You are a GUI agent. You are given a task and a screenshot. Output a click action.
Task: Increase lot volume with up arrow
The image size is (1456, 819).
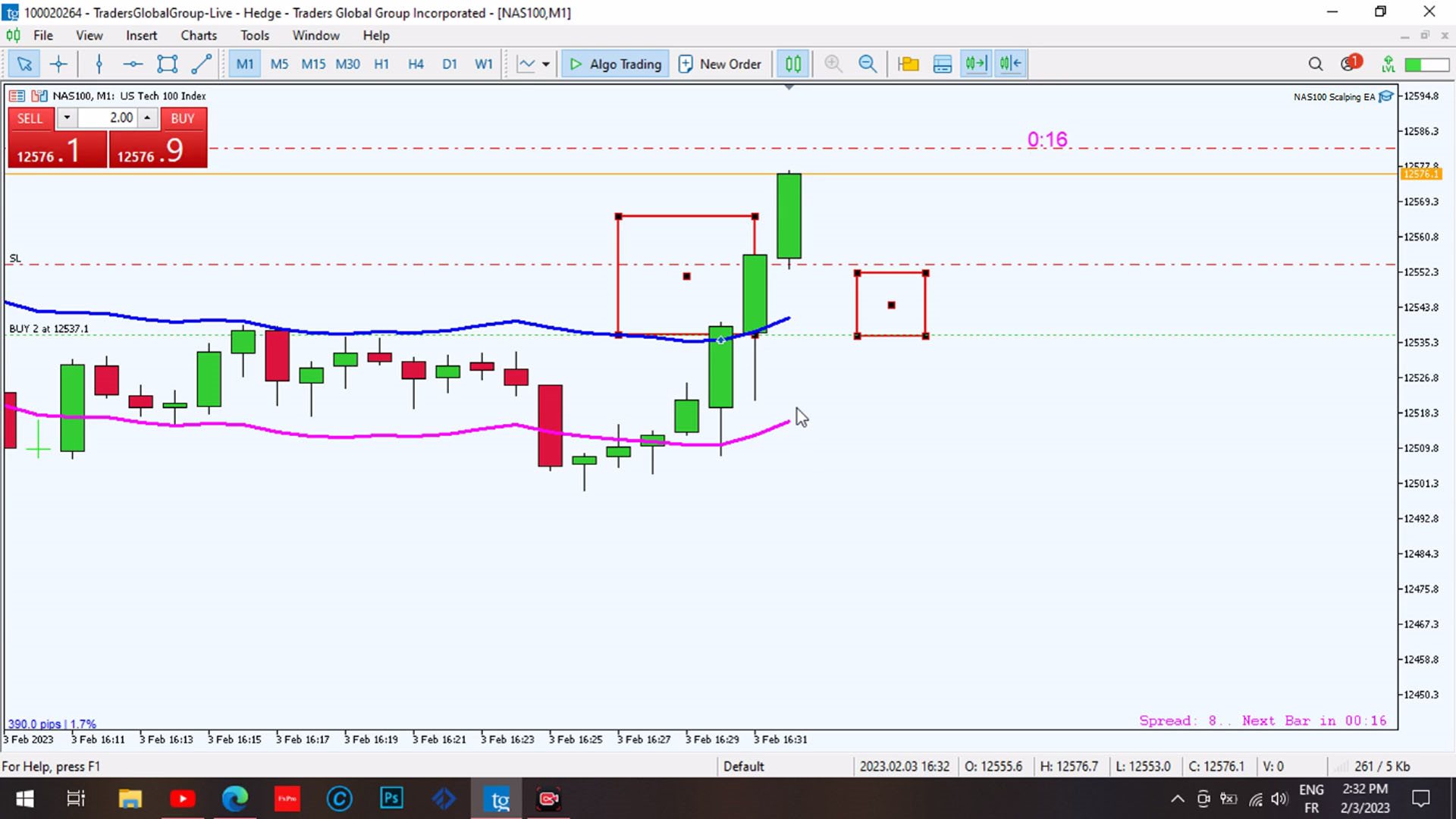[x=147, y=118]
